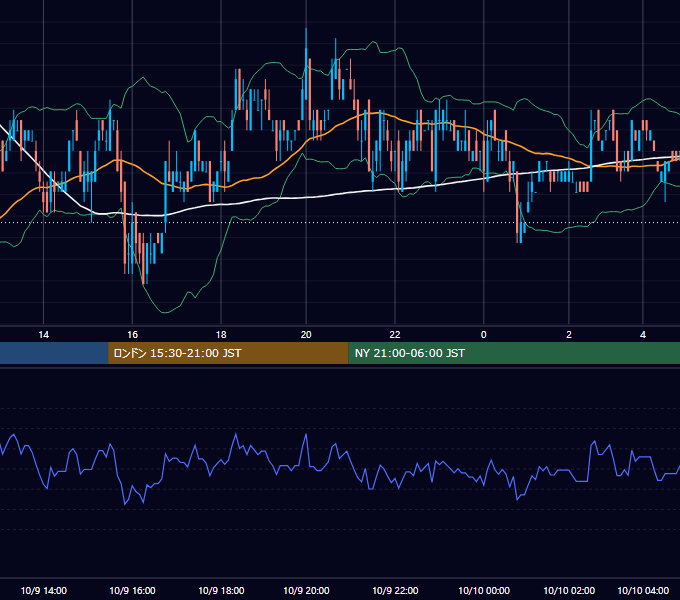The width and height of the screenshot is (680, 600).
Task: Click the NY 21:00-06:00 JST session bar
Action: pyautogui.click(x=514, y=353)
